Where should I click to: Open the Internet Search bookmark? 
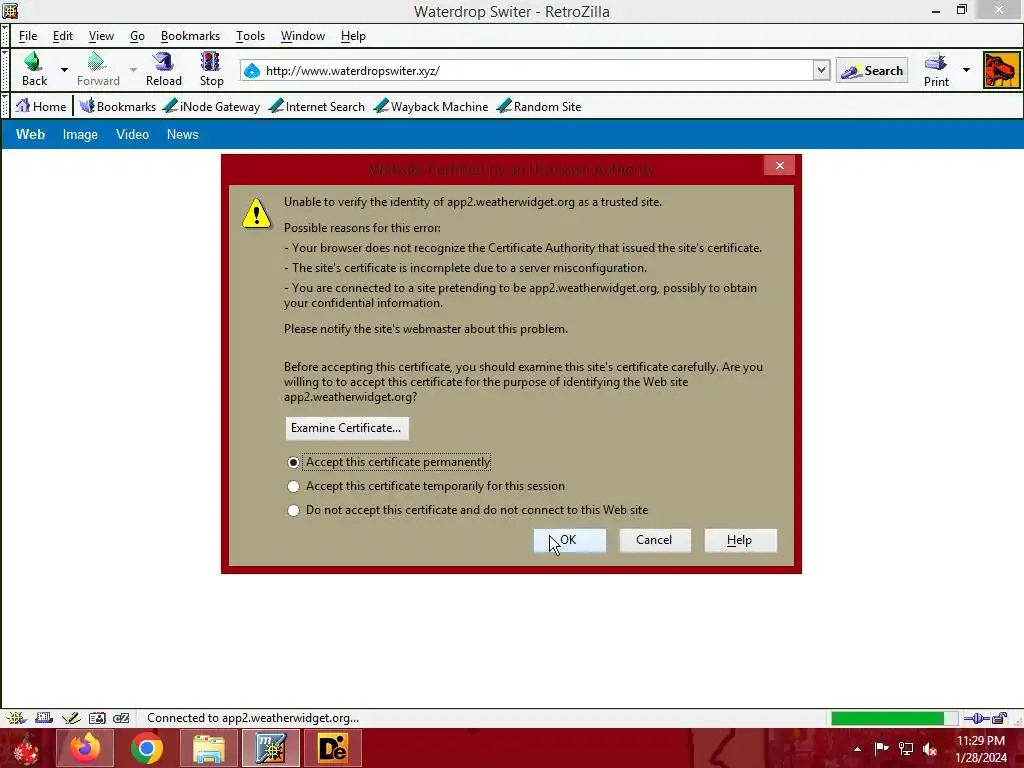pos(317,106)
